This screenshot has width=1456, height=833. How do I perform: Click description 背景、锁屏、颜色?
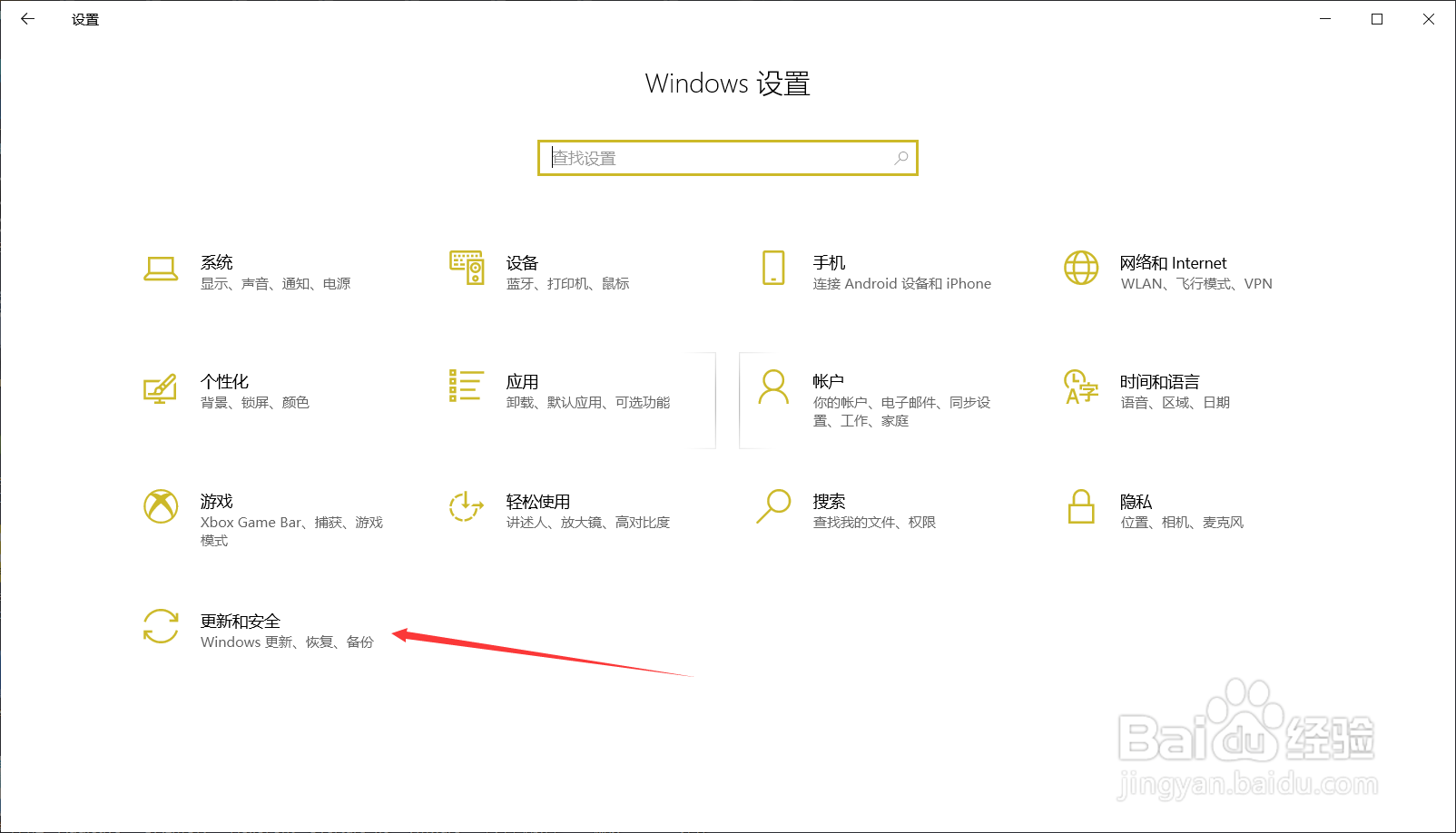point(255,403)
